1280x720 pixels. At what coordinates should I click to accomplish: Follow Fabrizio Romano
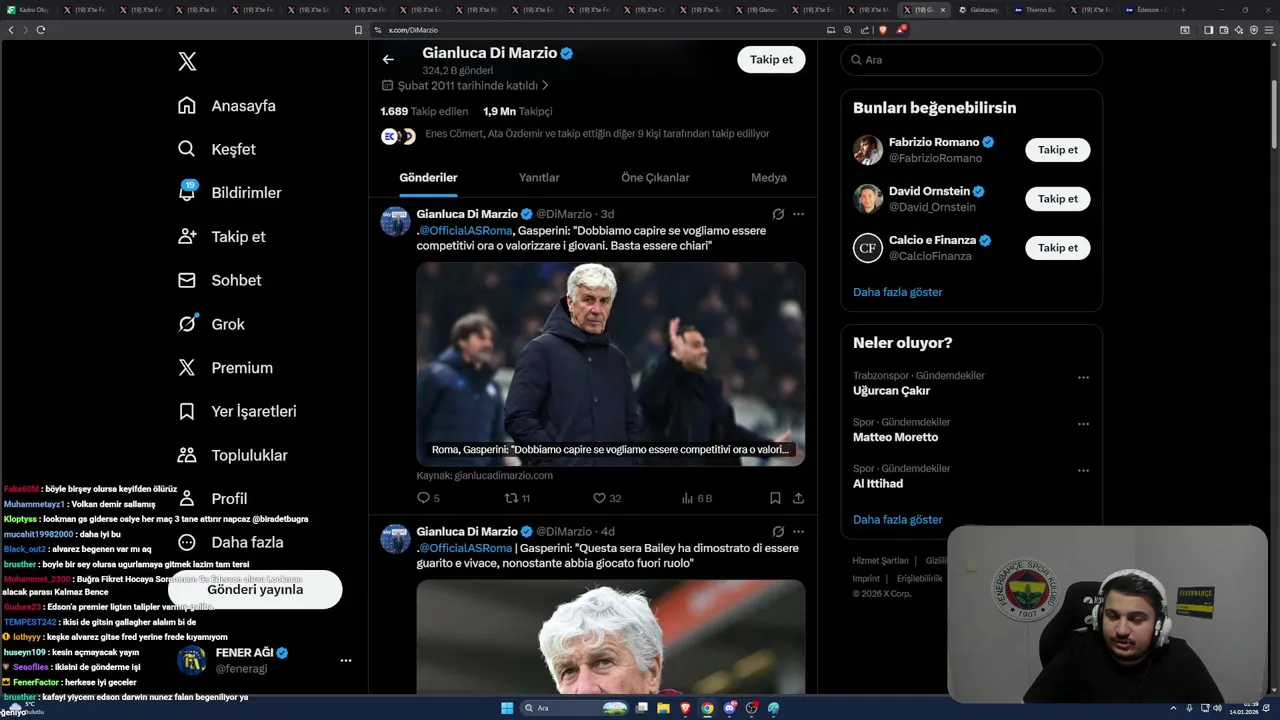coord(1057,150)
